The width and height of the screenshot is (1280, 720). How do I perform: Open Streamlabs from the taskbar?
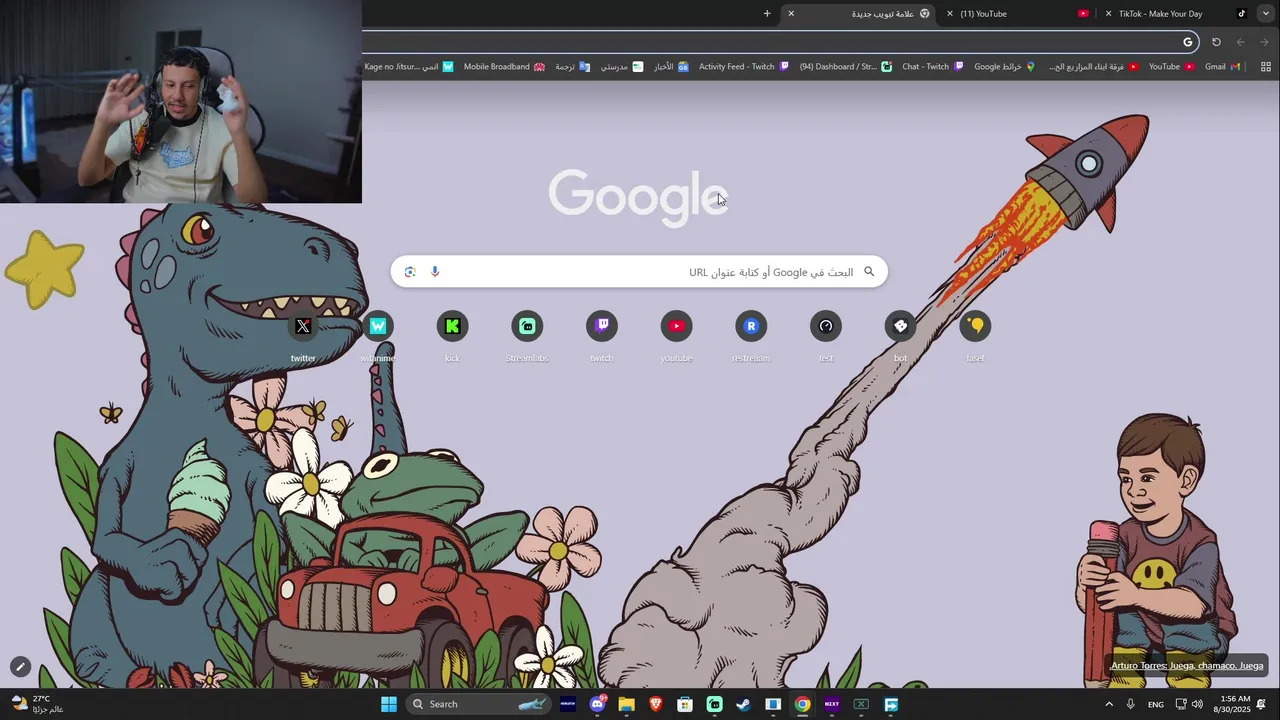(x=714, y=704)
